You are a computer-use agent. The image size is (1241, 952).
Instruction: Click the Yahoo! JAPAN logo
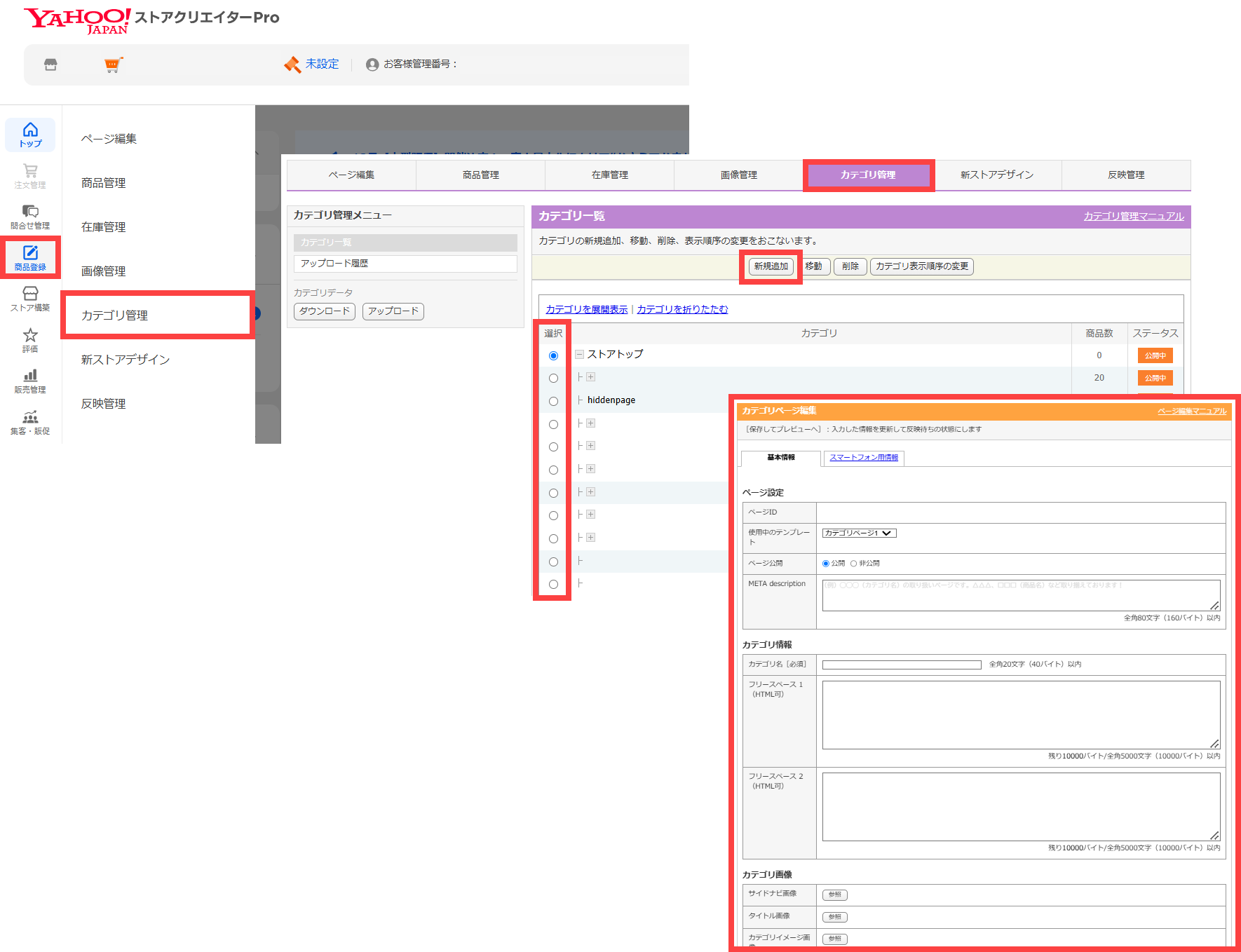pyautogui.click(x=77, y=21)
